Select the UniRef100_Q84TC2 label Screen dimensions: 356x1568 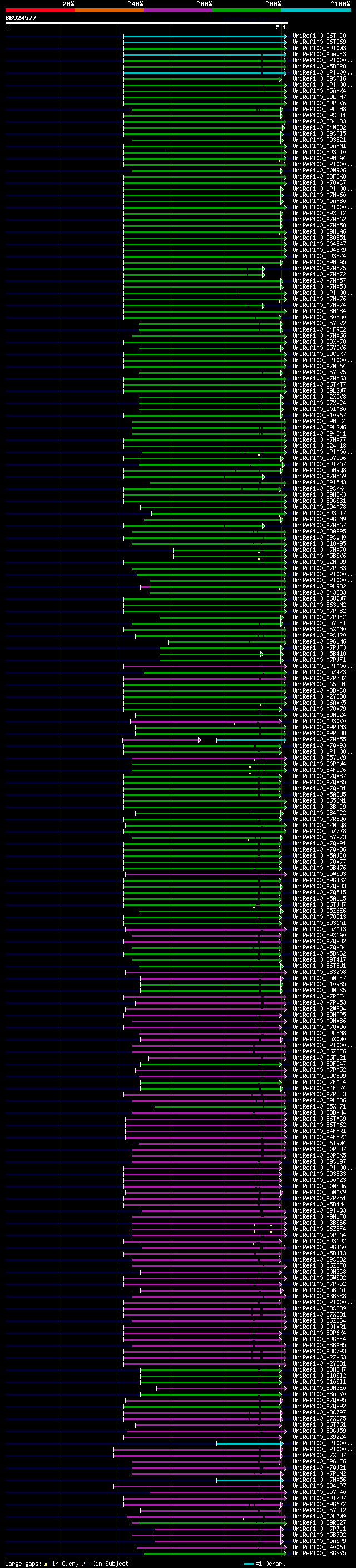pyautogui.click(x=319, y=813)
